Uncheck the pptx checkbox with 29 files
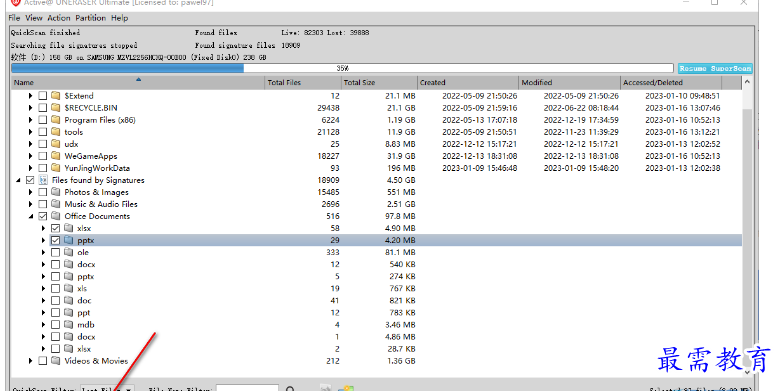Image resolution: width=779 pixels, height=391 pixels. [55, 240]
